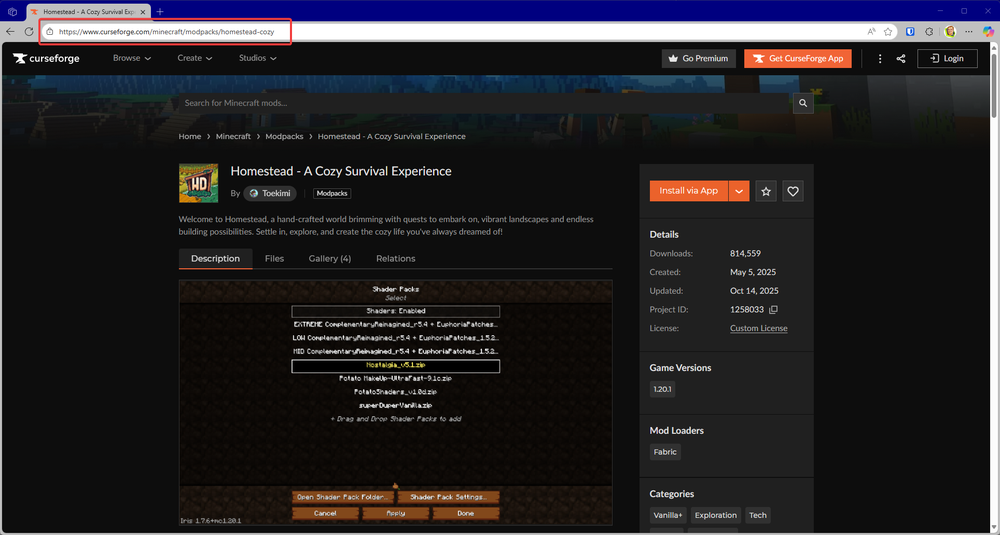Switch to the Gallery (4) tab

tap(329, 258)
